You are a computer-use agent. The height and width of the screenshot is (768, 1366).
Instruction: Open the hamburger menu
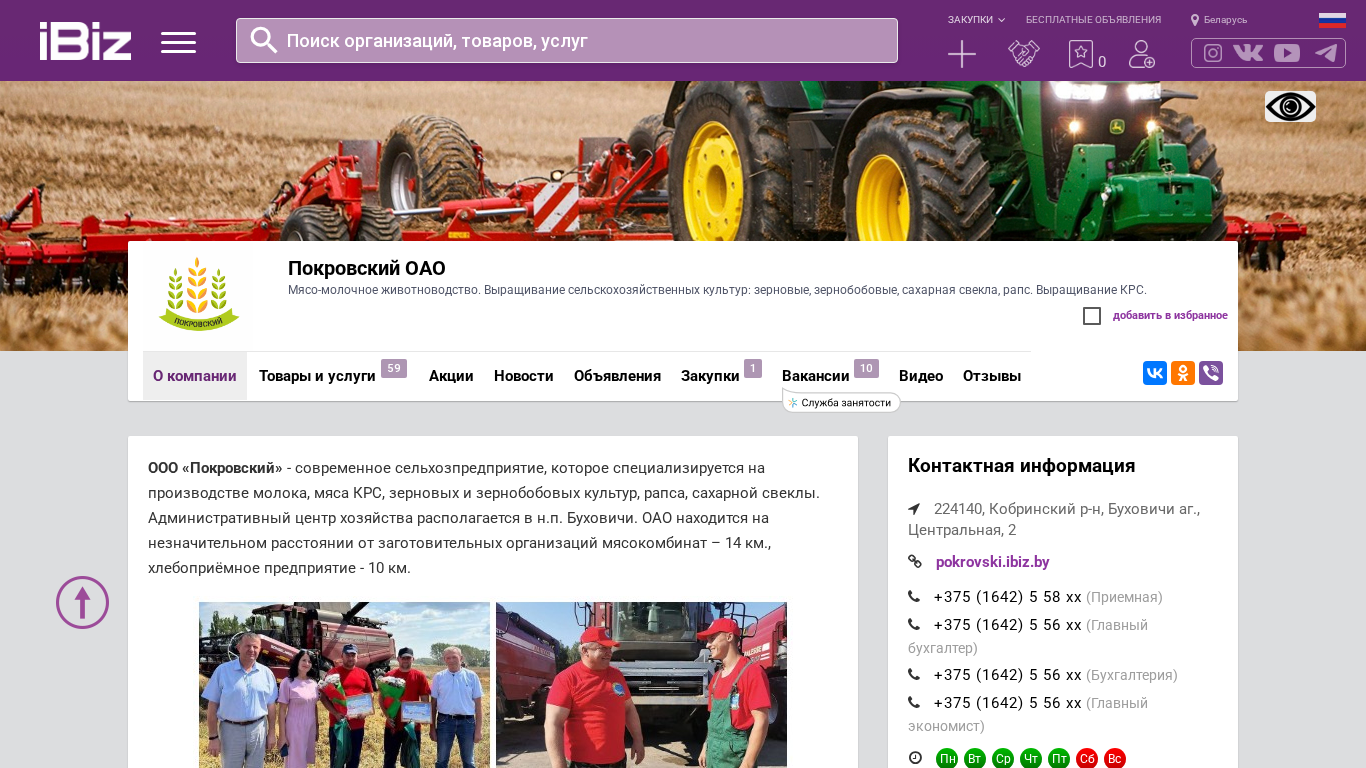click(x=178, y=42)
